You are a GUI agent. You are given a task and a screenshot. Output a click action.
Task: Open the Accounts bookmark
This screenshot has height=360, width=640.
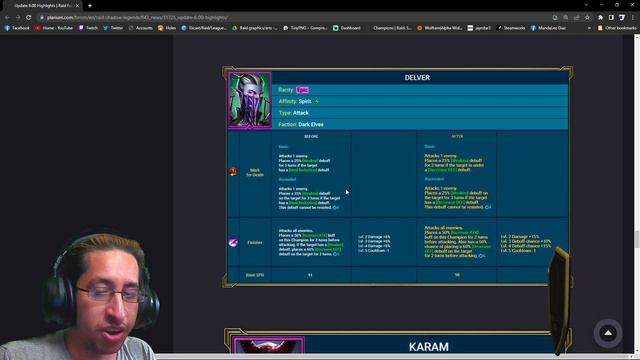point(140,28)
